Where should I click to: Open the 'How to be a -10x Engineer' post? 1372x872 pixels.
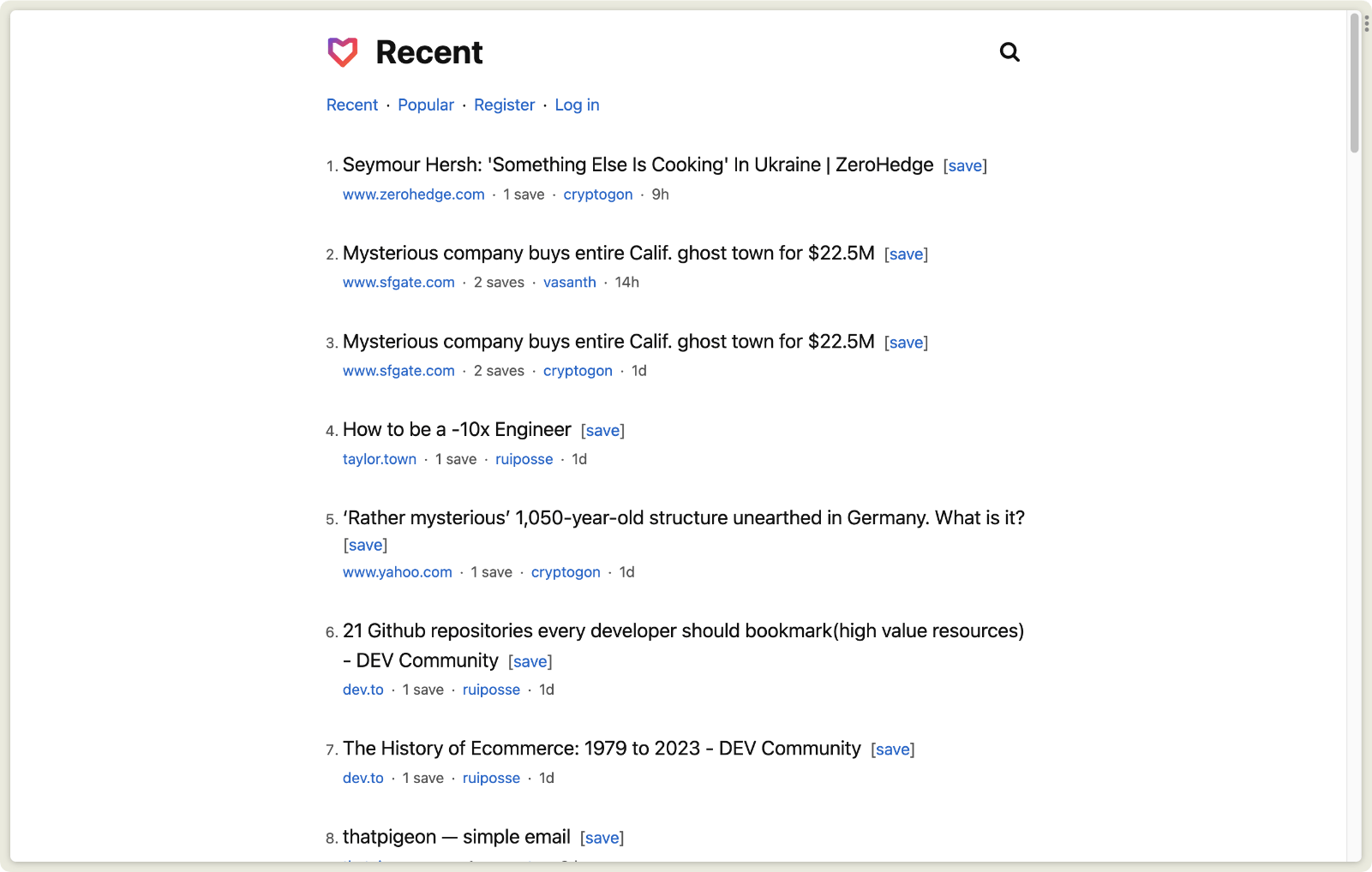click(457, 429)
